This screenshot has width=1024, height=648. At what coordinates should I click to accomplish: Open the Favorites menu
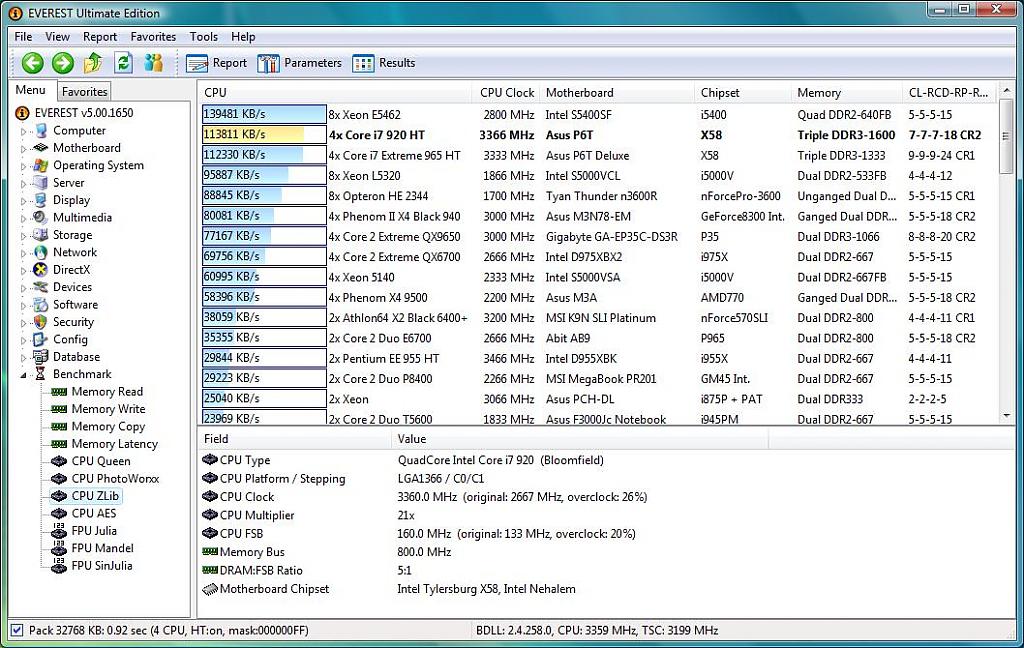(x=153, y=37)
